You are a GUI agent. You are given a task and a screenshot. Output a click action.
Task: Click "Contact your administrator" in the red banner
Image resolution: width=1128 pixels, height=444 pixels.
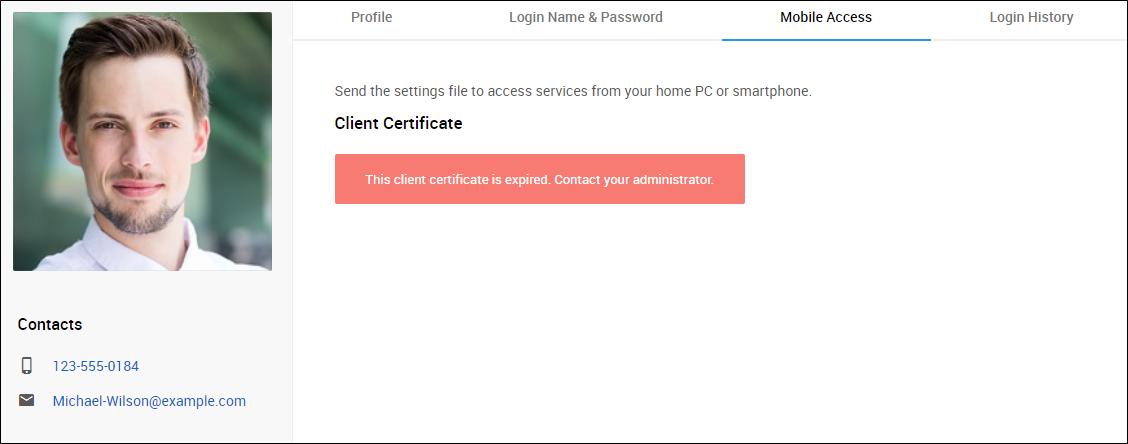pos(634,180)
